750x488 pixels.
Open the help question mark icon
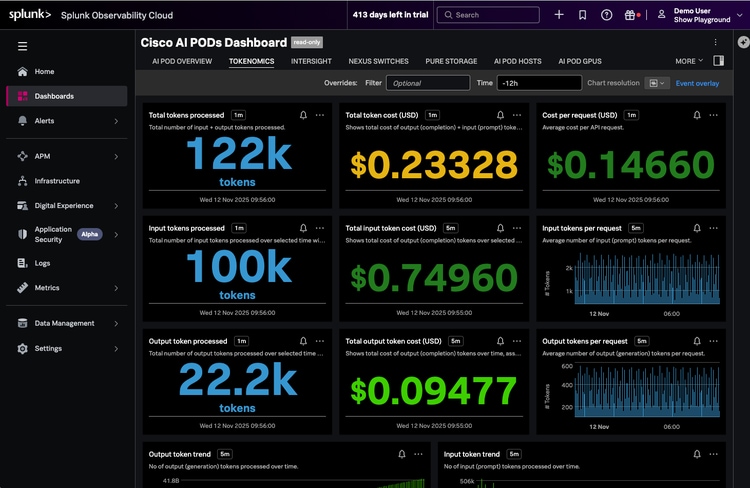click(x=607, y=15)
